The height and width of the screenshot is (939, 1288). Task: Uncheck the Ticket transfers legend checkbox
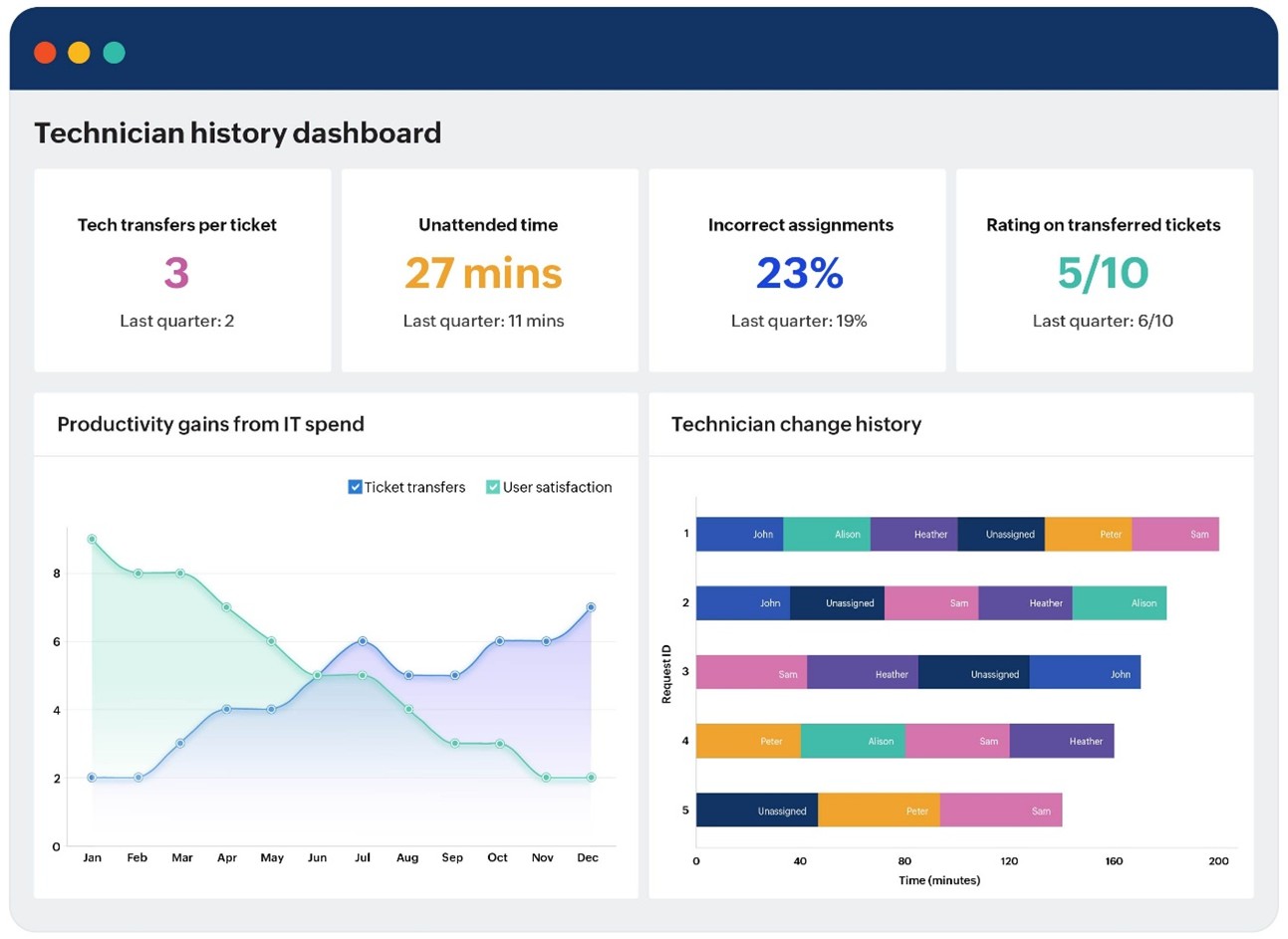click(x=355, y=487)
